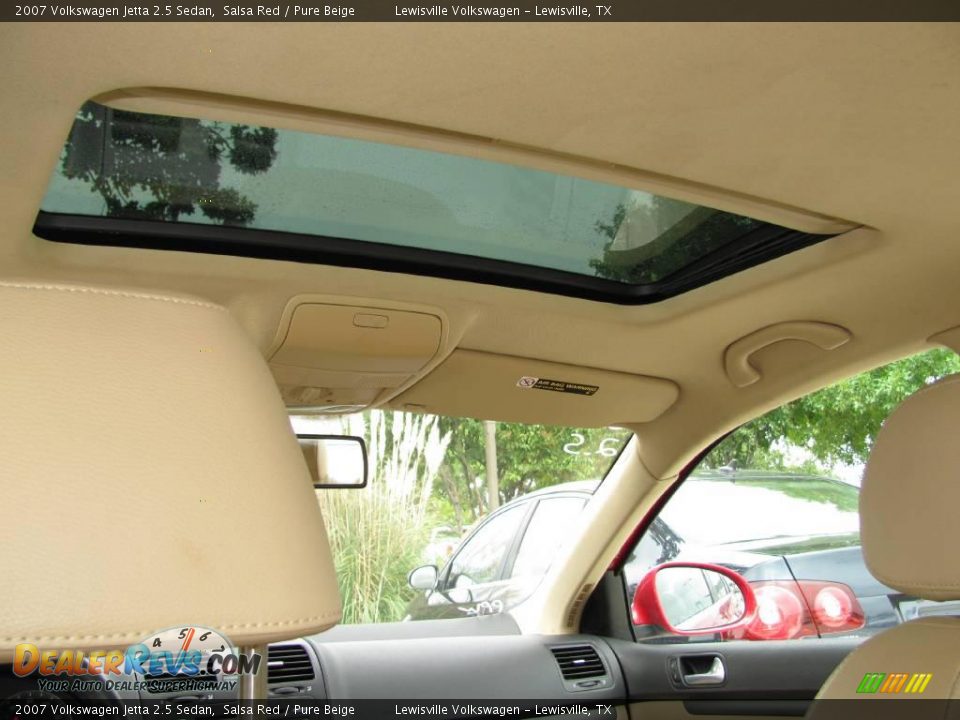Click '2007 Volkswagen Jetta 2.5 Sedan' in the top caption
Viewport: 960px width, 720px height.
tap(114, 10)
